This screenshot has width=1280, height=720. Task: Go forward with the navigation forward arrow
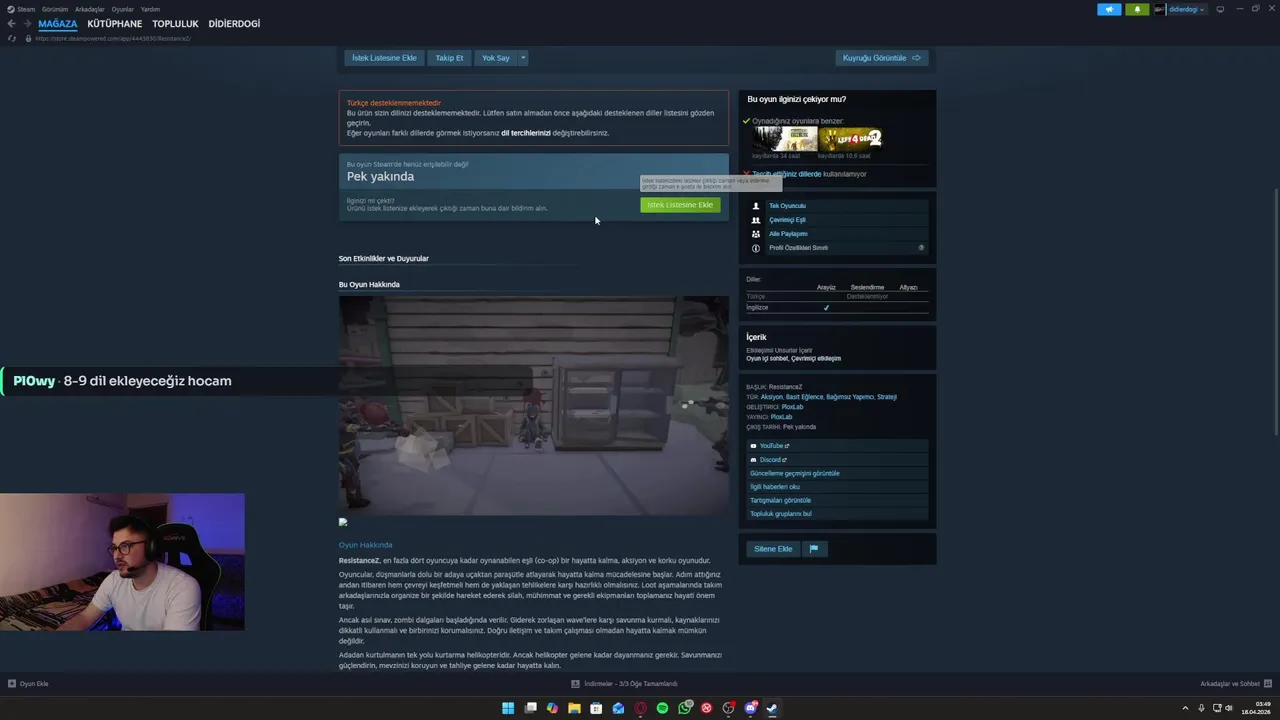point(27,24)
